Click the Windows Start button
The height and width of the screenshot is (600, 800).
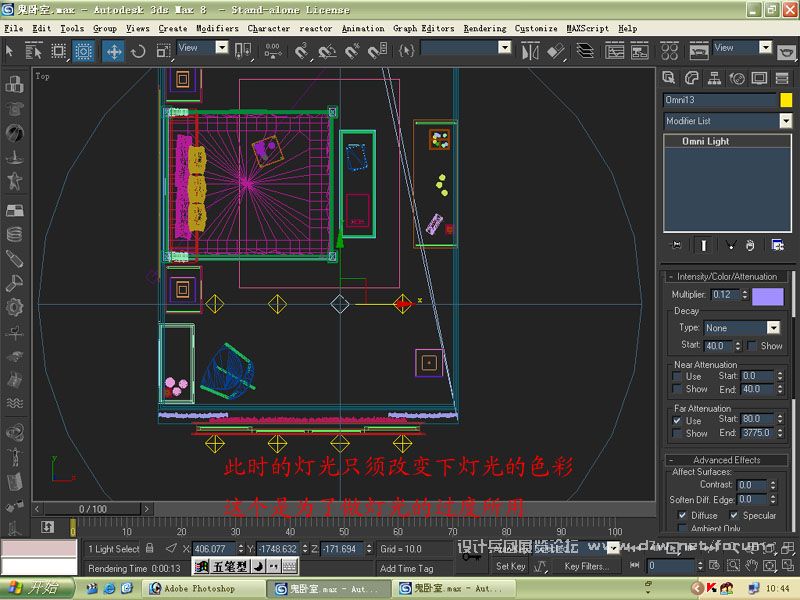37,589
